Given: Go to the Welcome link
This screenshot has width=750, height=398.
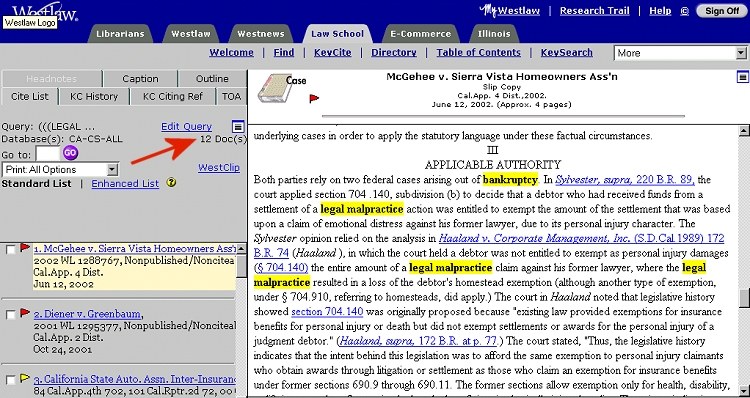Looking at the screenshot, I should tap(232, 53).
